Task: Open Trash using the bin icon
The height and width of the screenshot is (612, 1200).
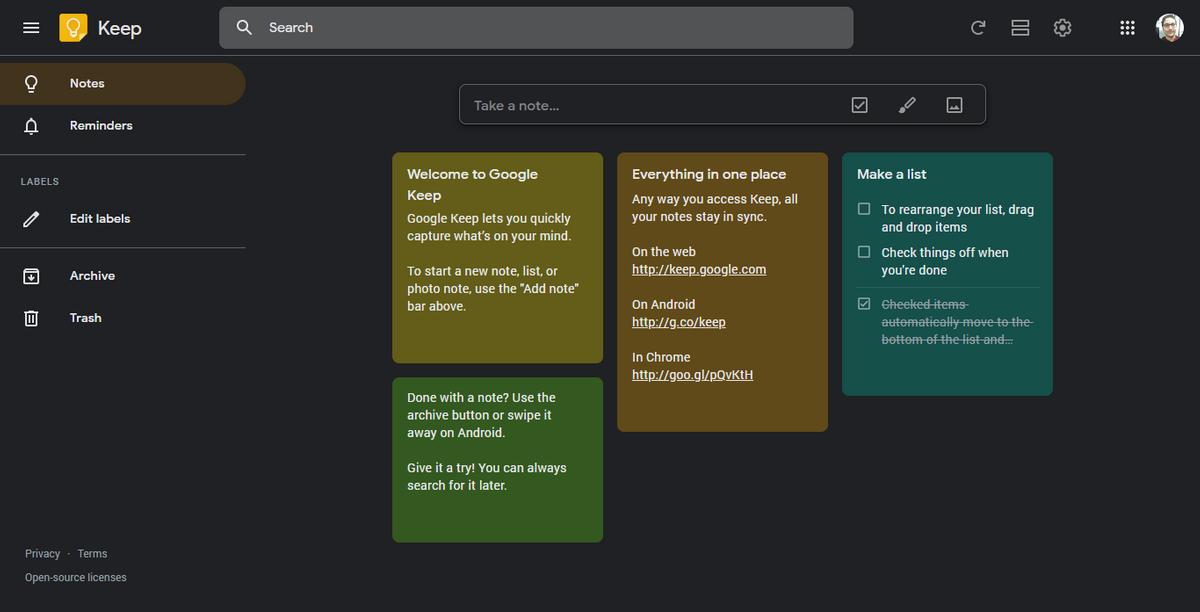Action: (31, 317)
